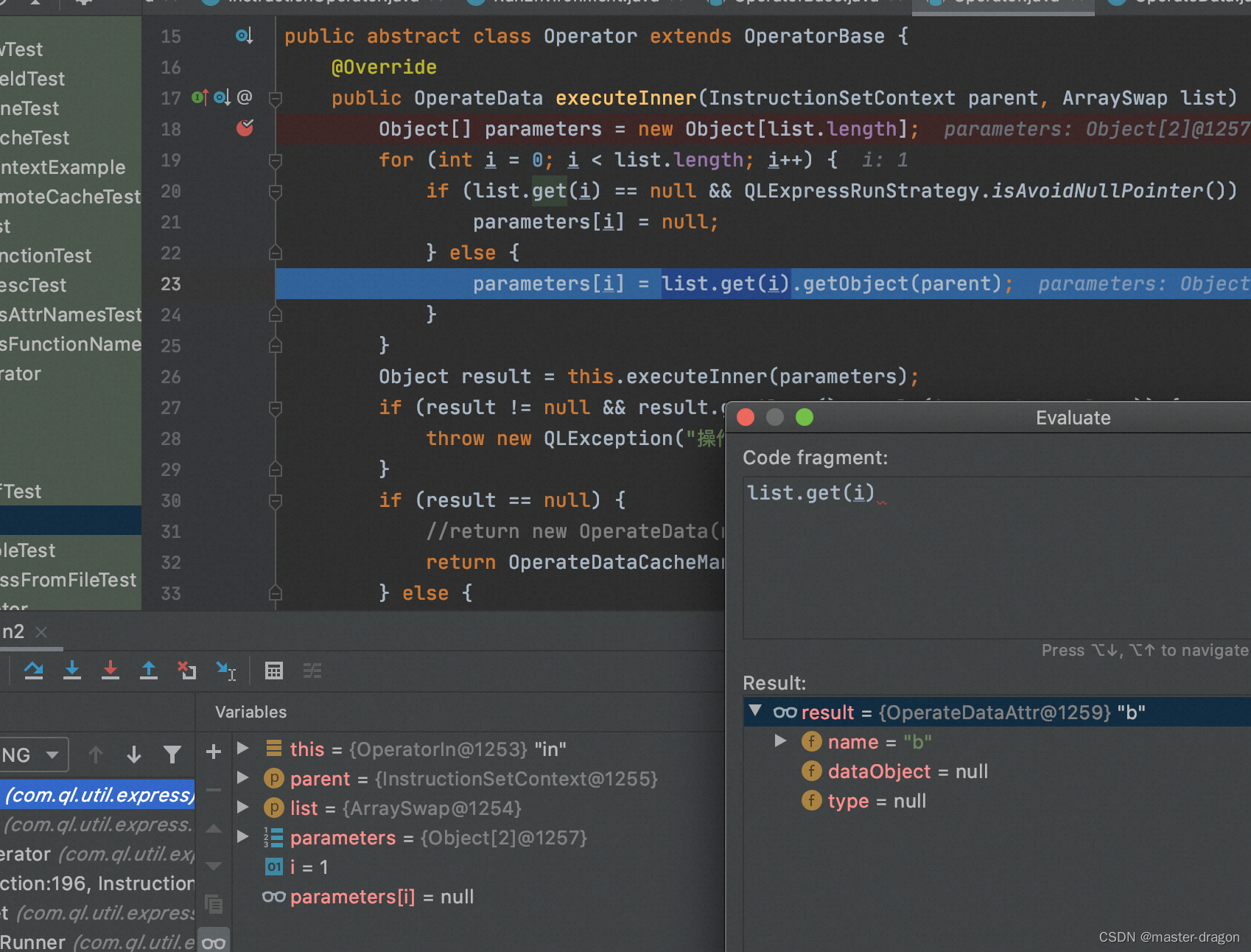Click the @ recursive-call gutter icon on line 17
Image resolution: width=1251 pixels, height=952 pixels.
[245, 97]
